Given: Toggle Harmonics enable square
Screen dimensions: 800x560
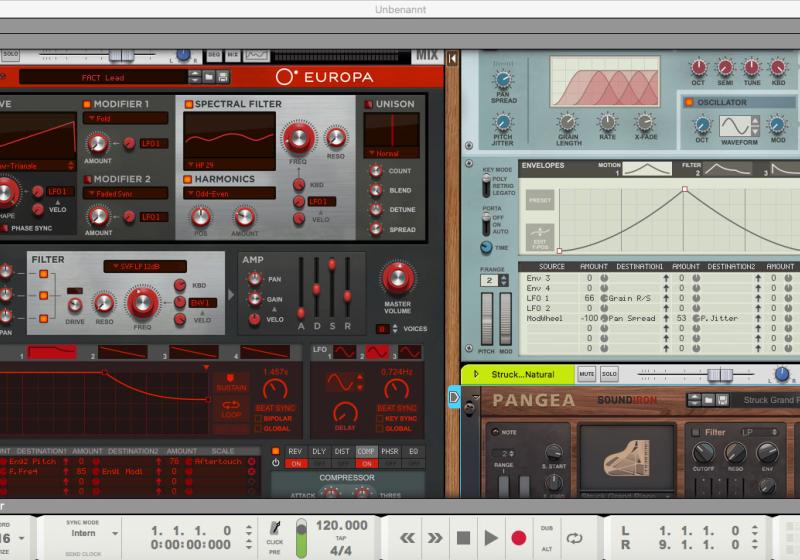Looking at the screenshot, I should click(x=187, y=179).
